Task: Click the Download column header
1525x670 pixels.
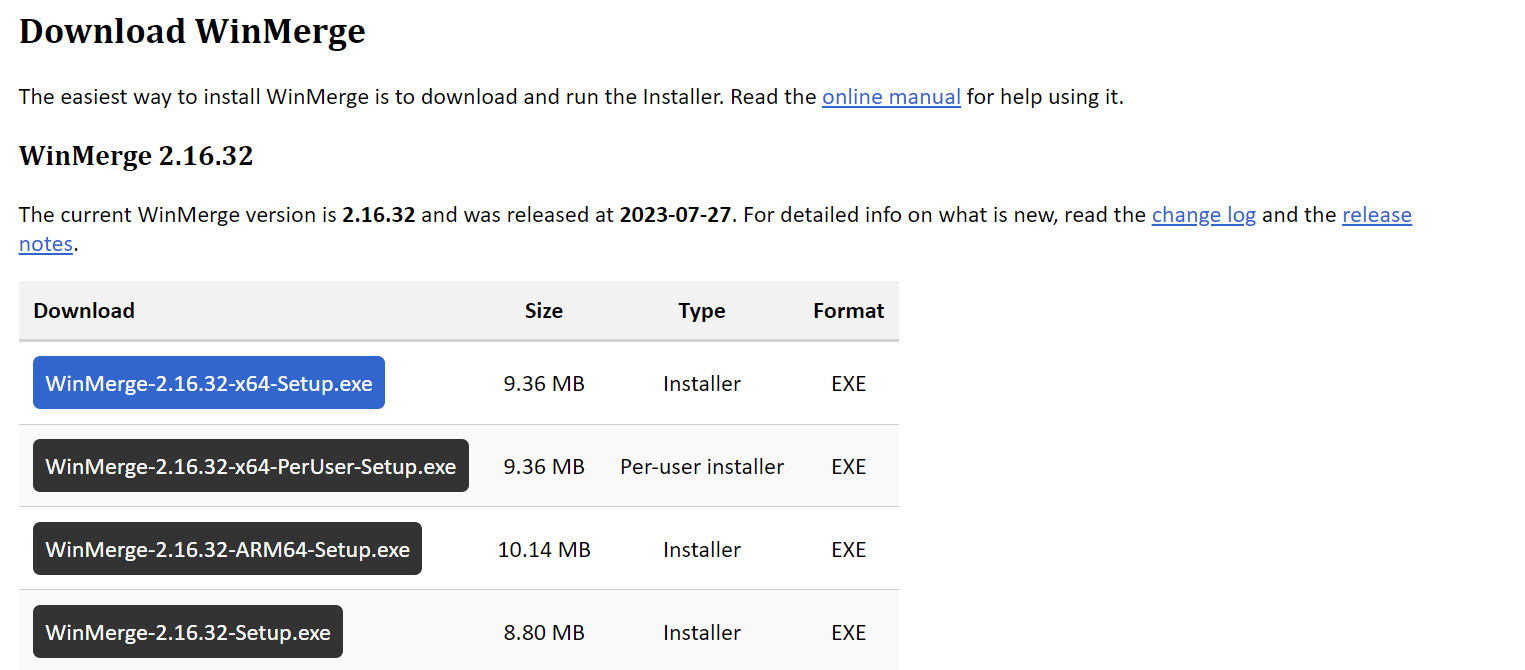Action: point(84,311)
